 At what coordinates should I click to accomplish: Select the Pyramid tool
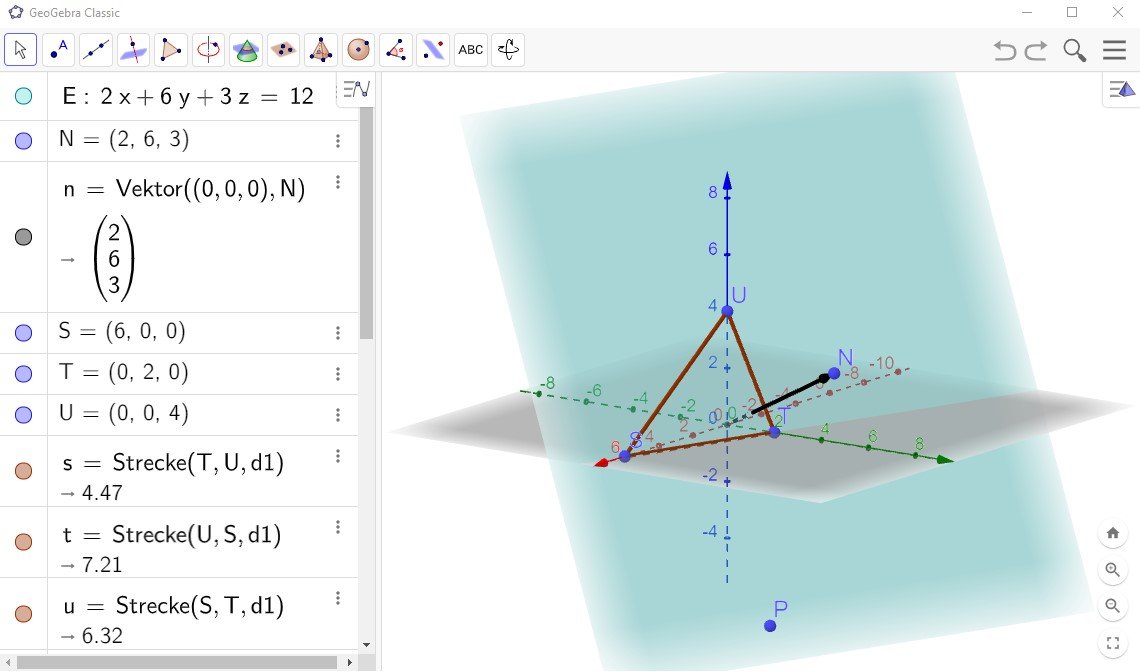coord(320,49)
